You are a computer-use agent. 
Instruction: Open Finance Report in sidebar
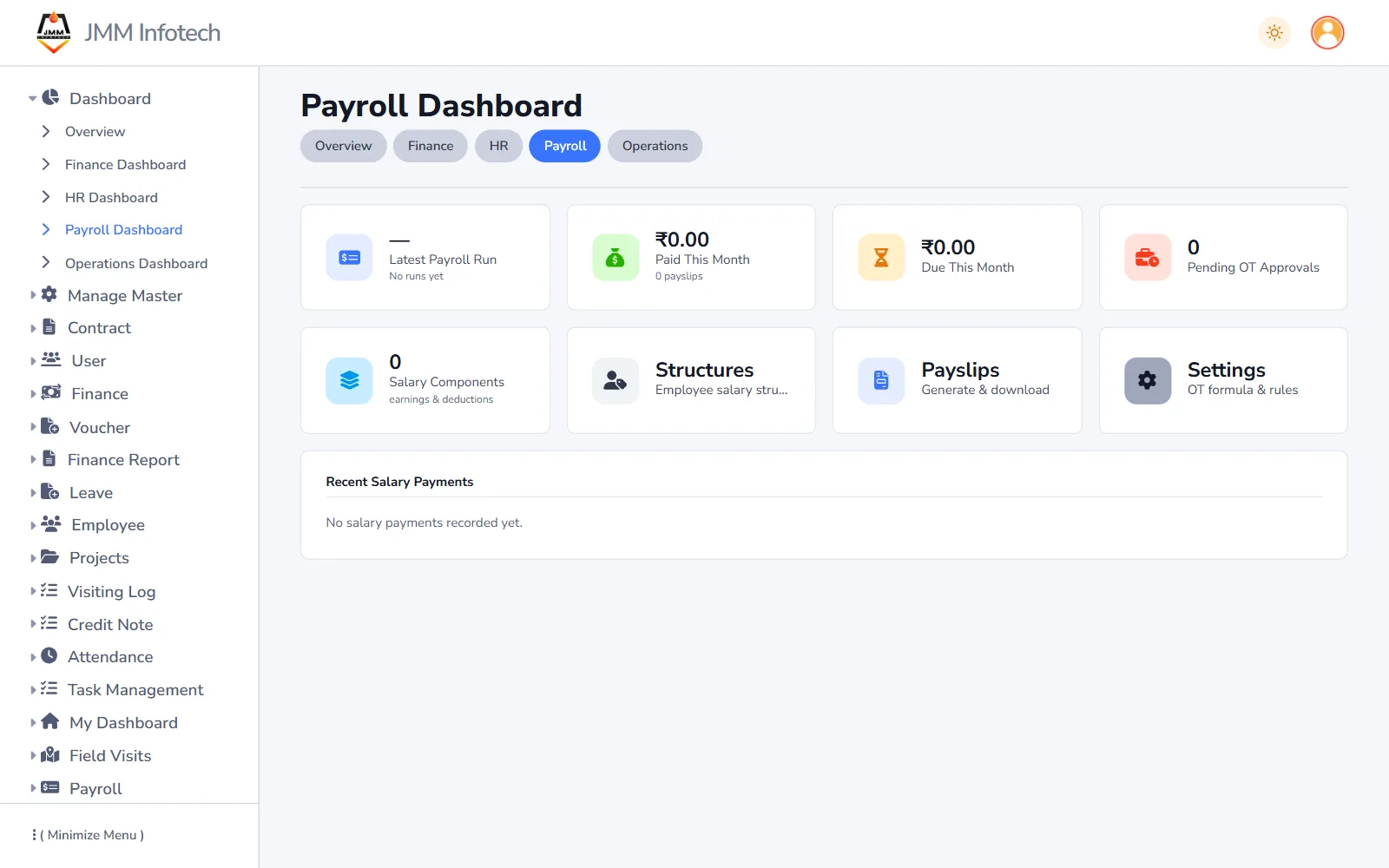coord(123,459)
